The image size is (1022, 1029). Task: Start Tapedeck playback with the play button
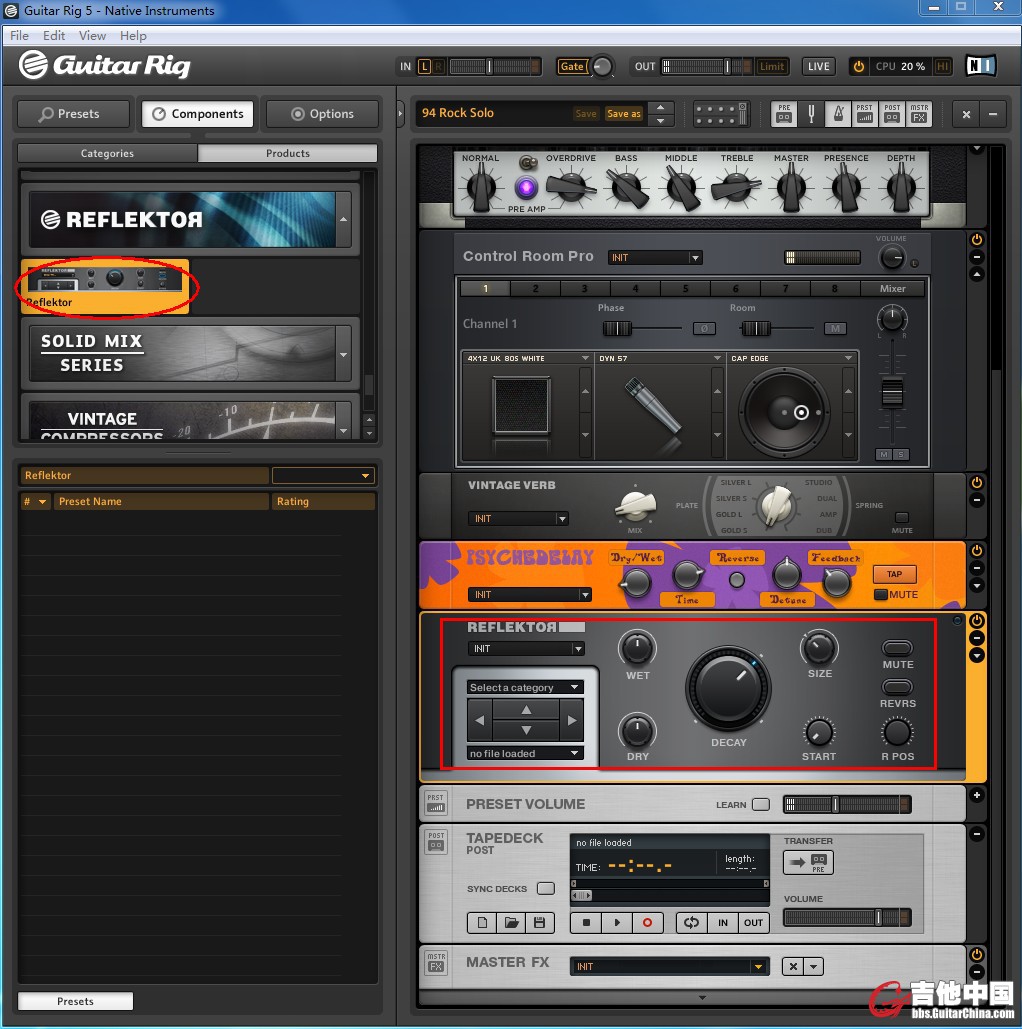pyautogui.click(x=617, y=923)
